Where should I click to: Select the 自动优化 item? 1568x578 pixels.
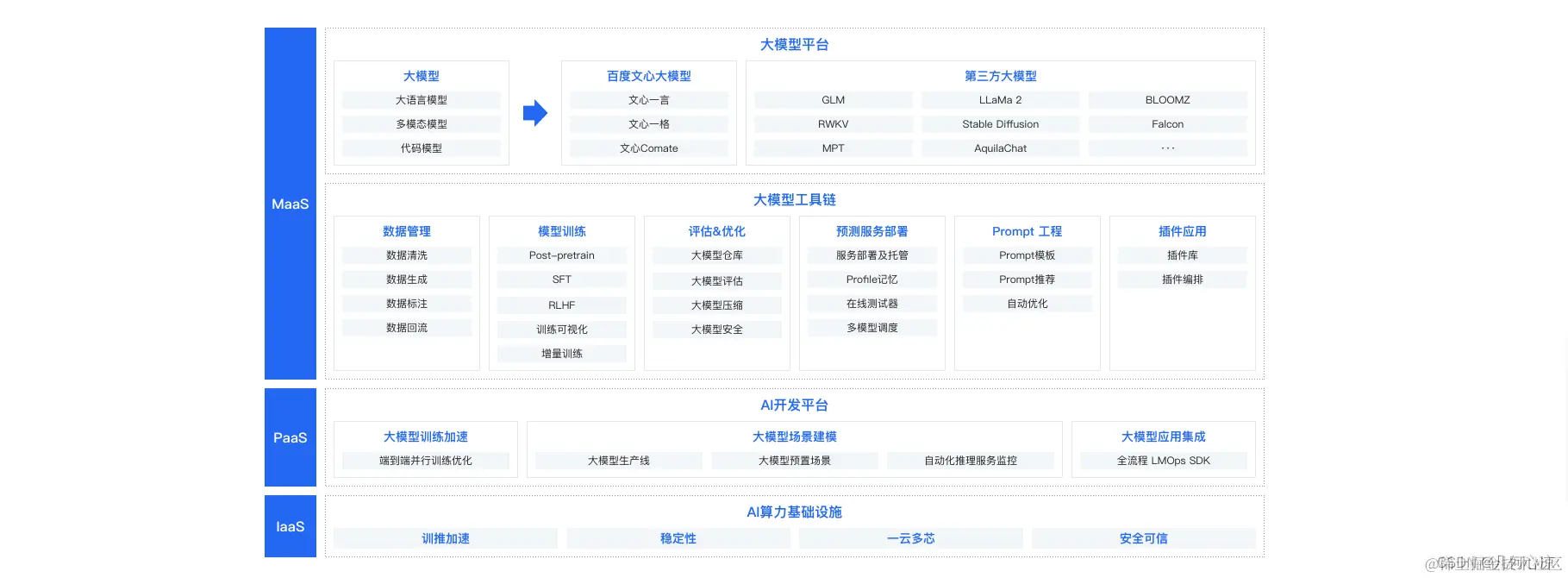point(1028,304)
